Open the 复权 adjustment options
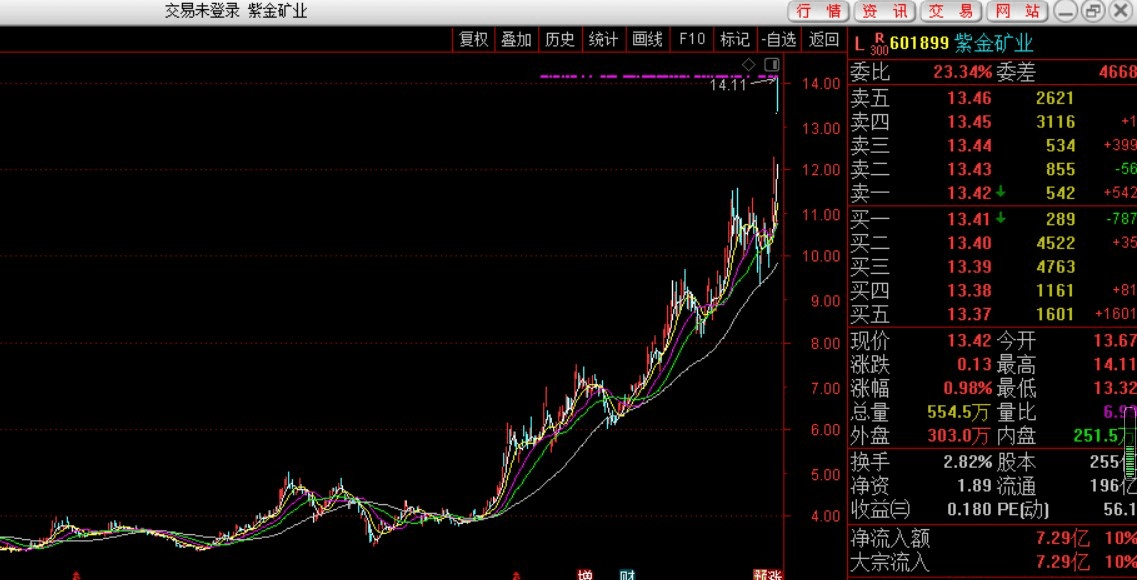This screenshot has height=580, width=1137. click(x=474, y=39)
